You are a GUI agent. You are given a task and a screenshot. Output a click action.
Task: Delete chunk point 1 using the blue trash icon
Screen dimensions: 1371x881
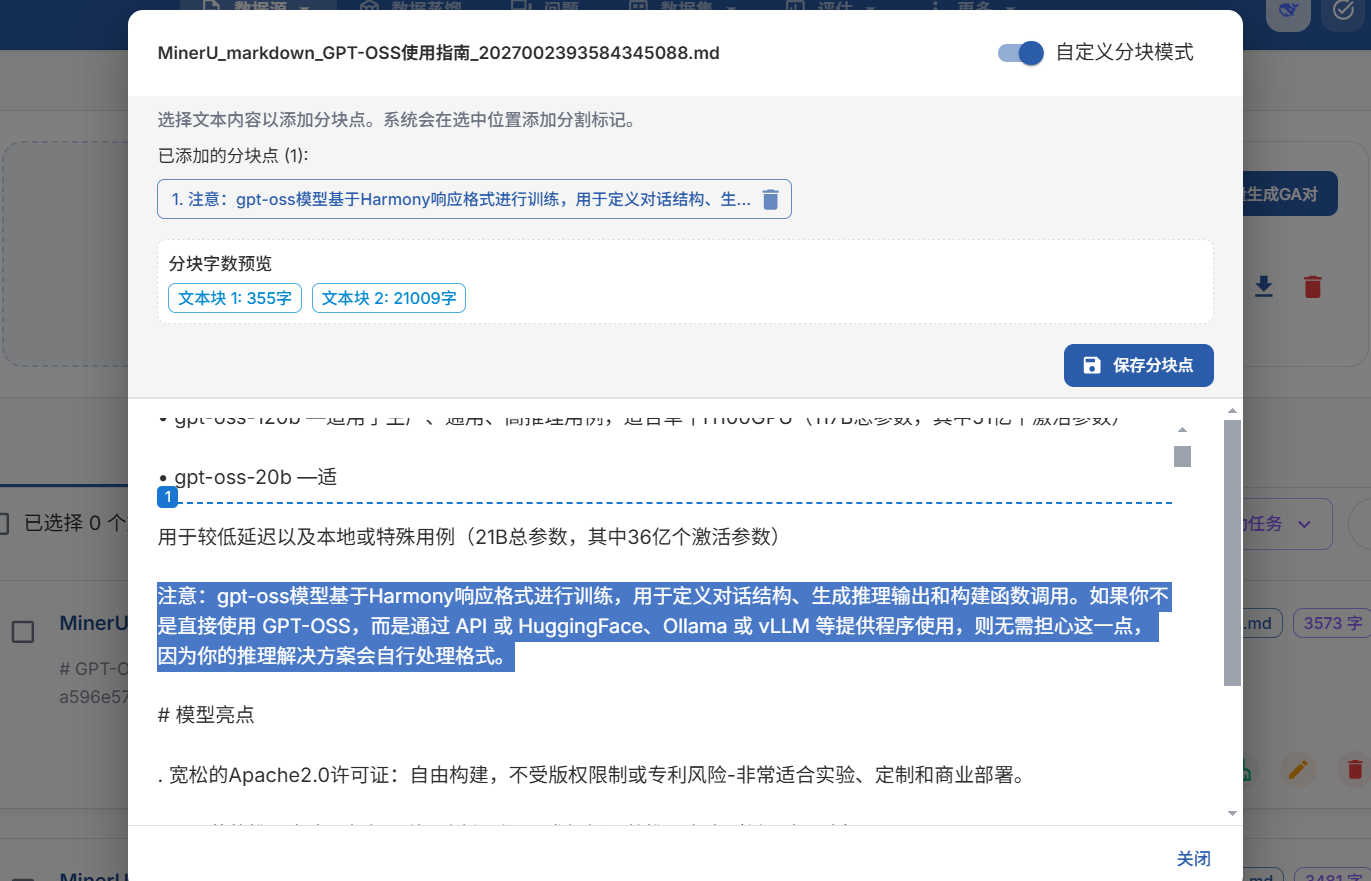tap(770, 199)
